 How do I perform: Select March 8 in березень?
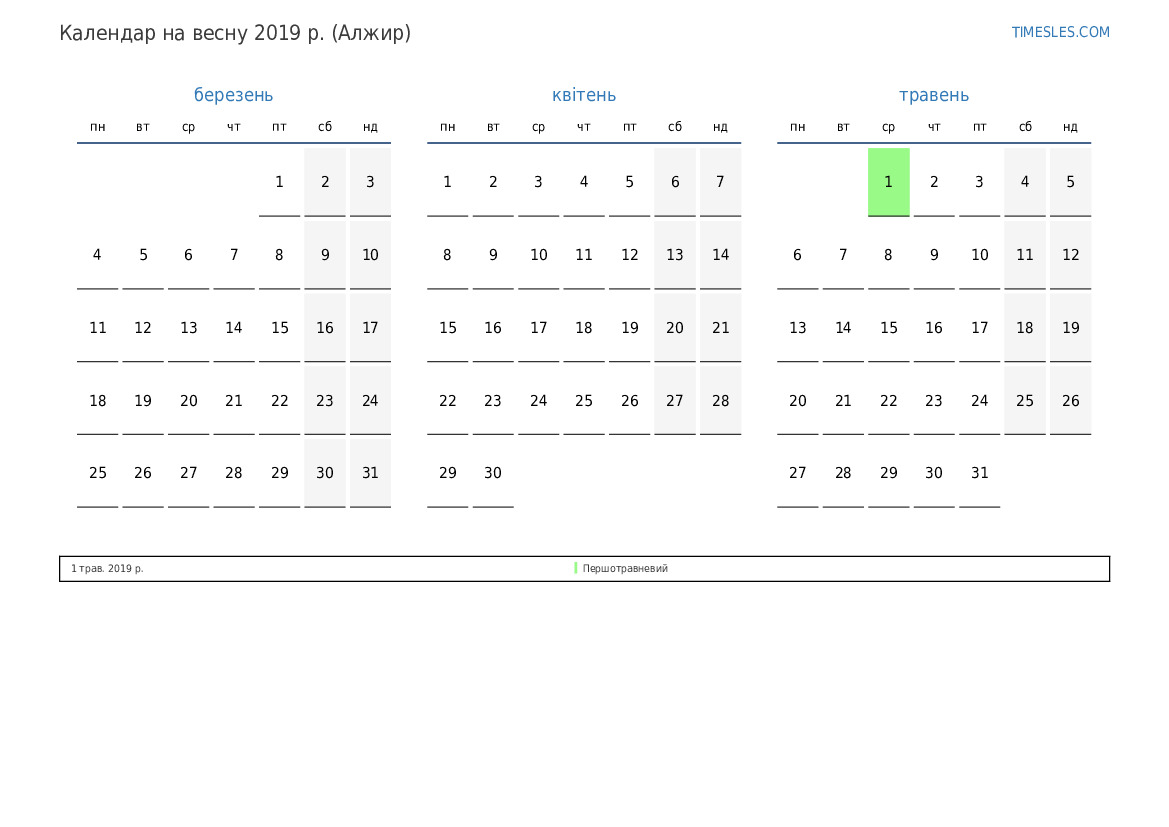[x=279, y=255]
